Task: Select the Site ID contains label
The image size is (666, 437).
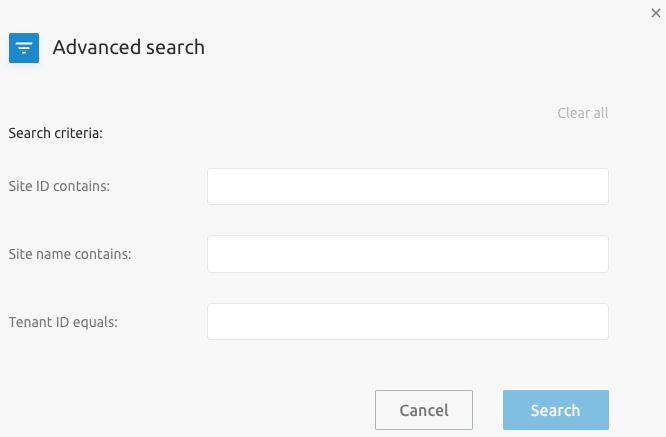Action: click(x=59, y=186)
